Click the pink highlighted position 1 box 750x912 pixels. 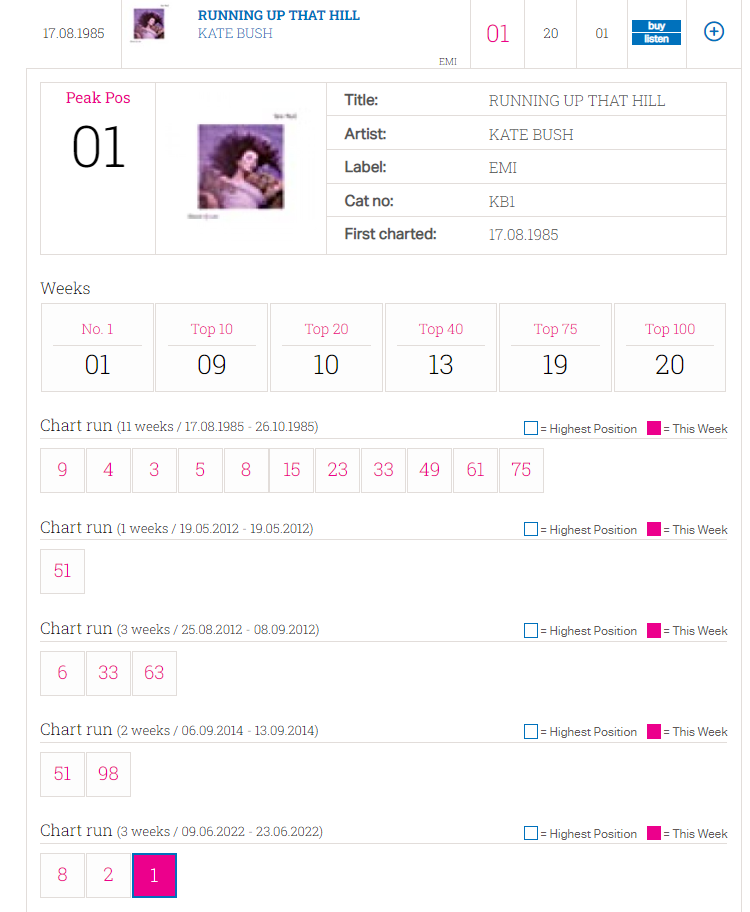click(154, 875)
